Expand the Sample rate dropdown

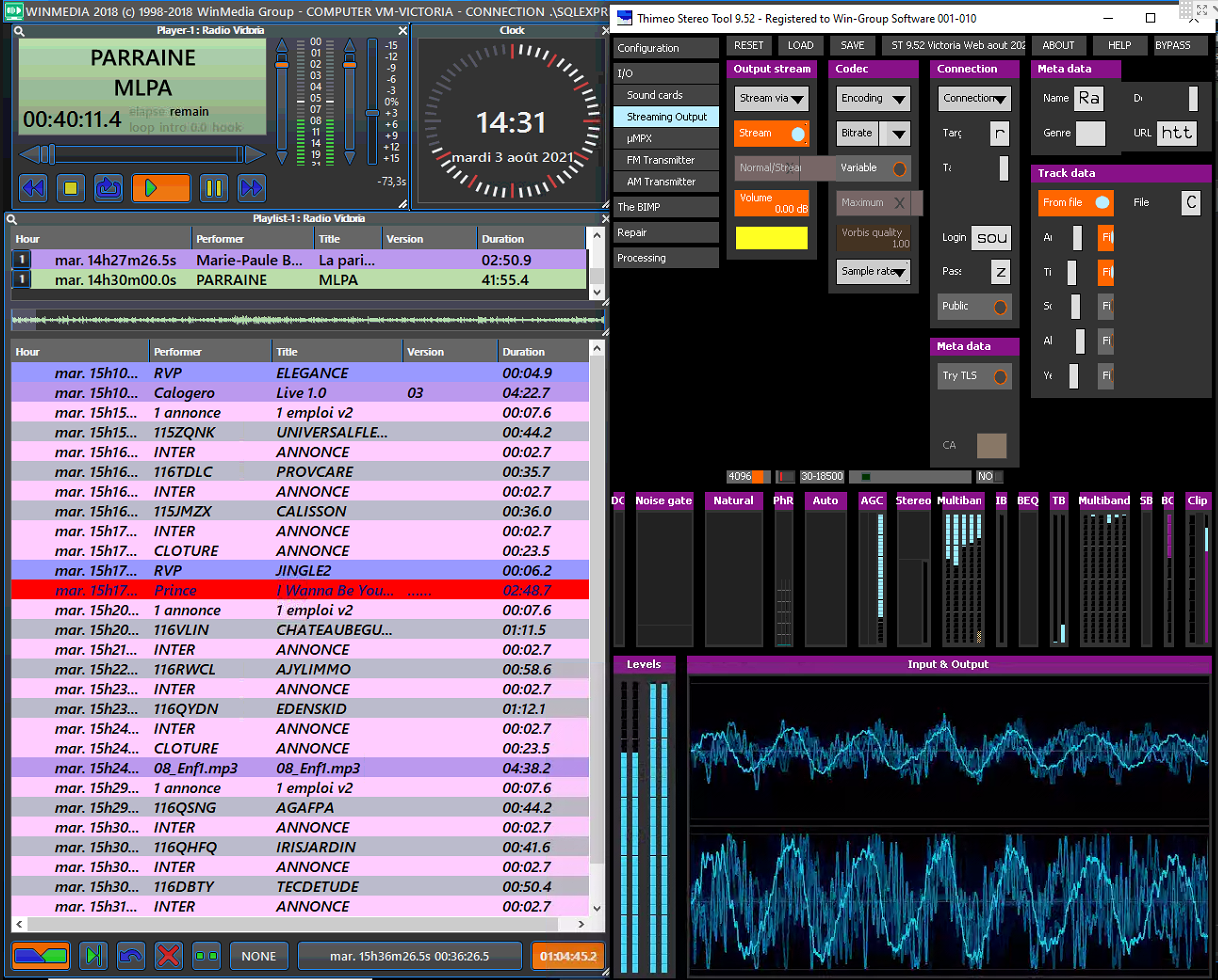click(x=873, y=271)
